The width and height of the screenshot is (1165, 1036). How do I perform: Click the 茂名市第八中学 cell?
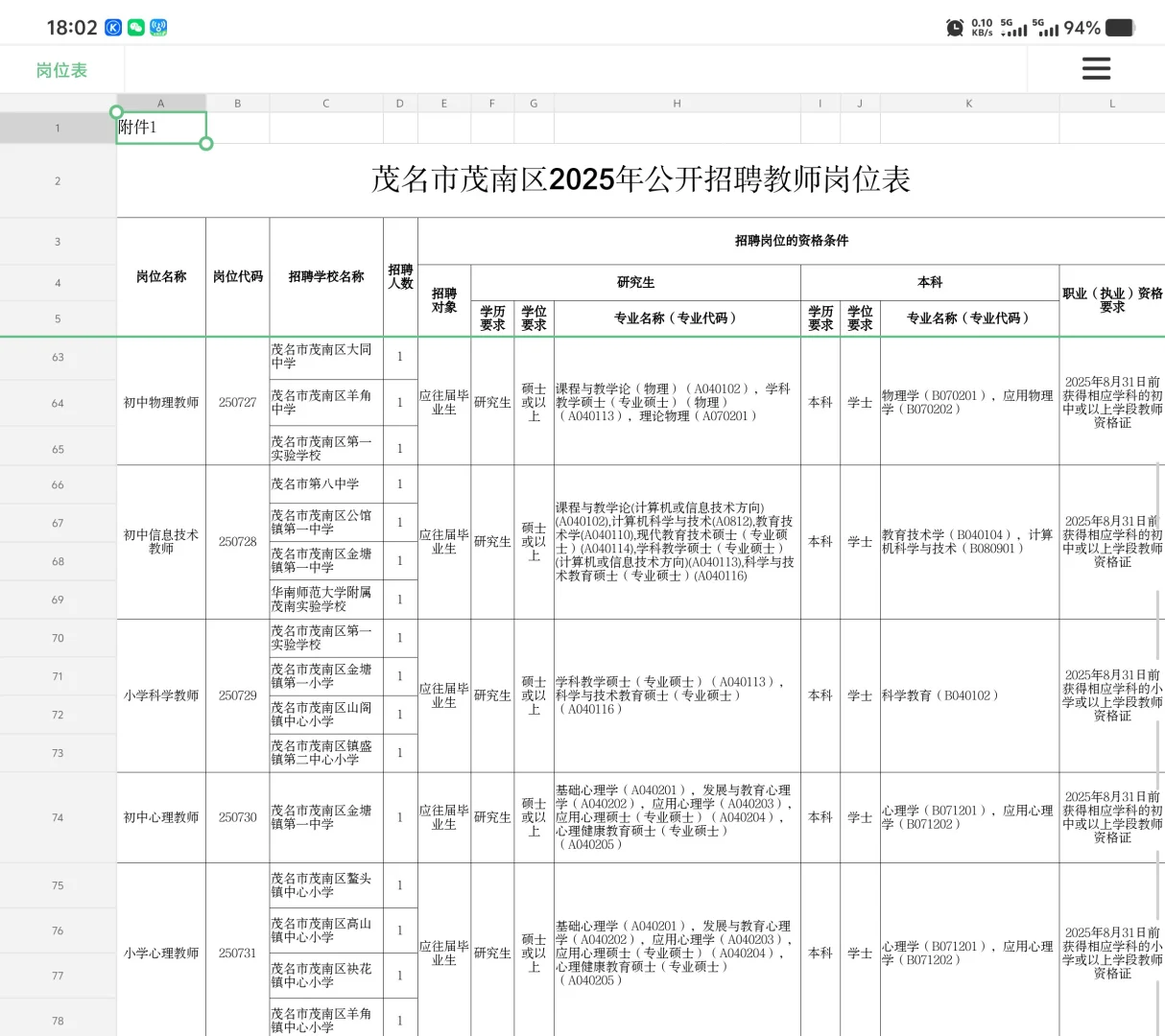326,484
